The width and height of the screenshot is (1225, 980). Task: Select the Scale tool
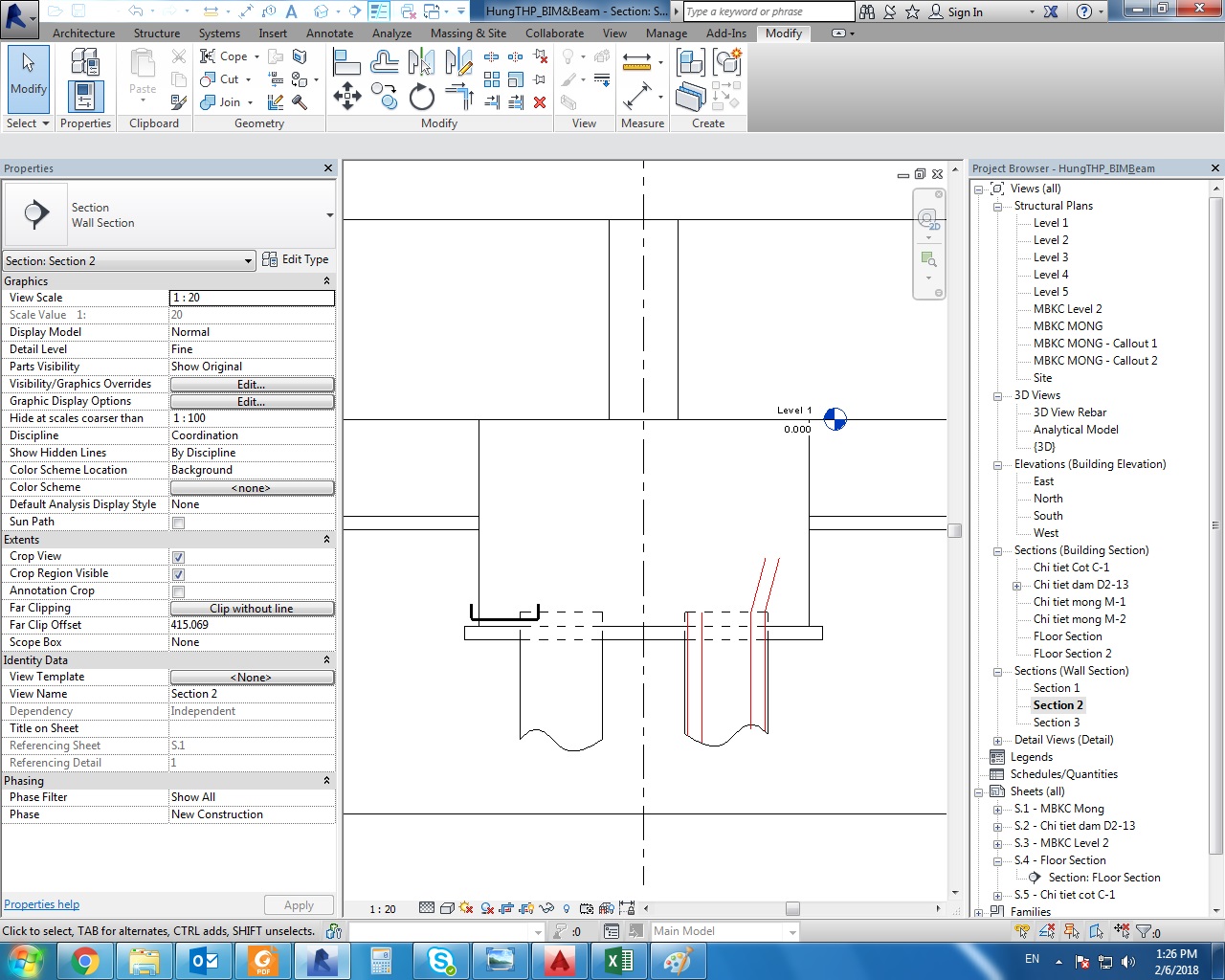(x=516, y=79)
